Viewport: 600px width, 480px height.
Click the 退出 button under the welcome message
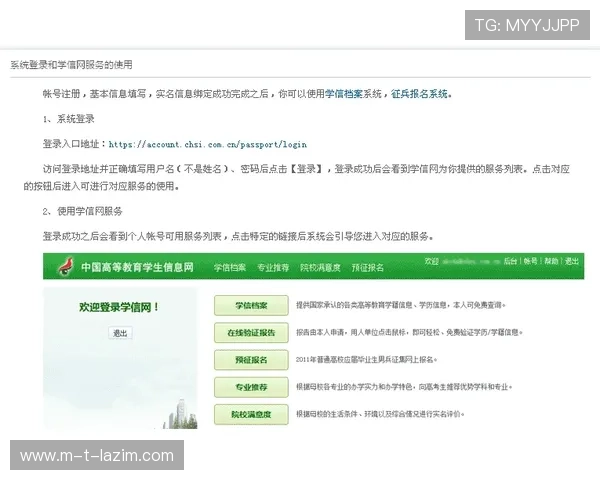tap(120, 333)
